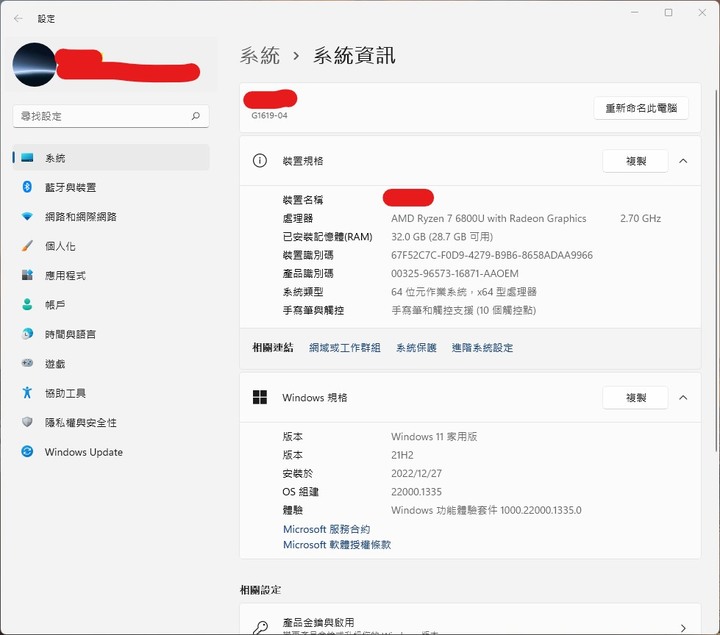Click the gamepad icon for 遊戲
This screenshot has height=635, width=720.
(x=27, y=363)
